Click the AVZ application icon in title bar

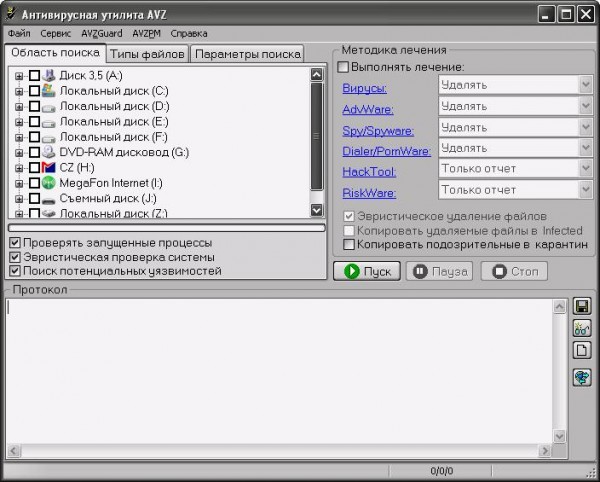(x=12, y=14)
